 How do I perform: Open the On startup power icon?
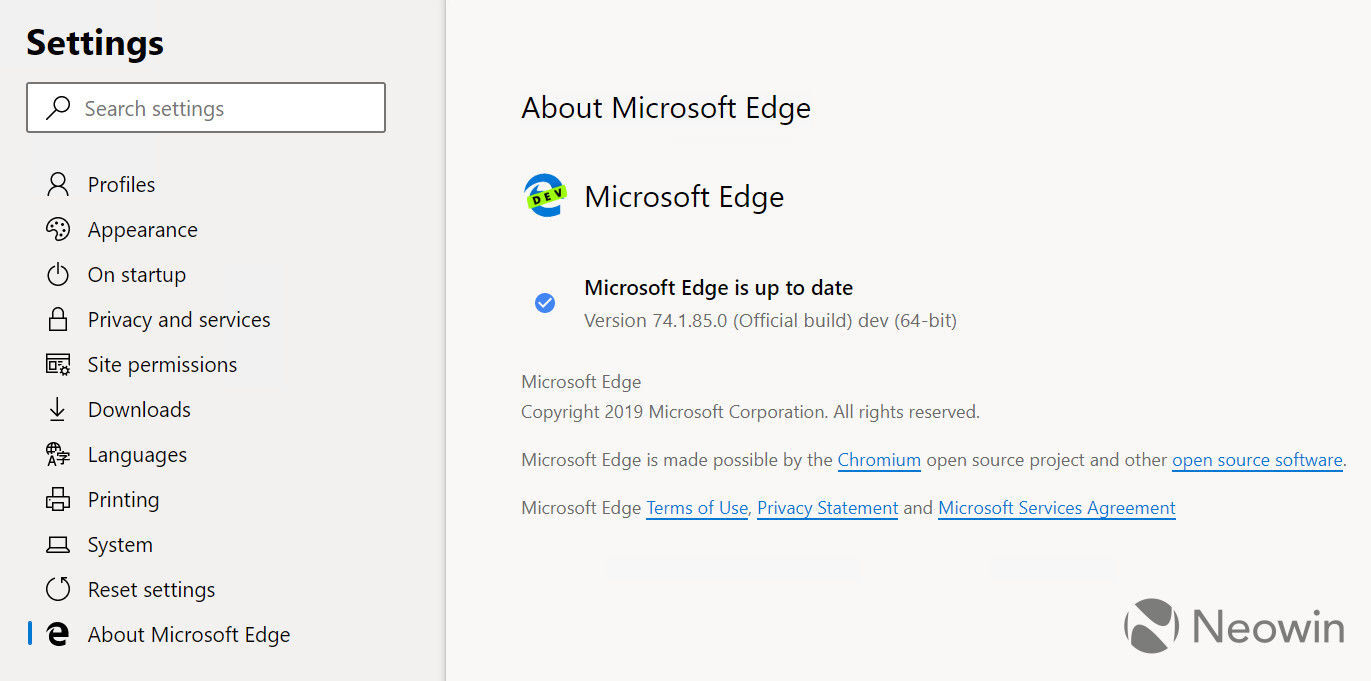point(59,274)
